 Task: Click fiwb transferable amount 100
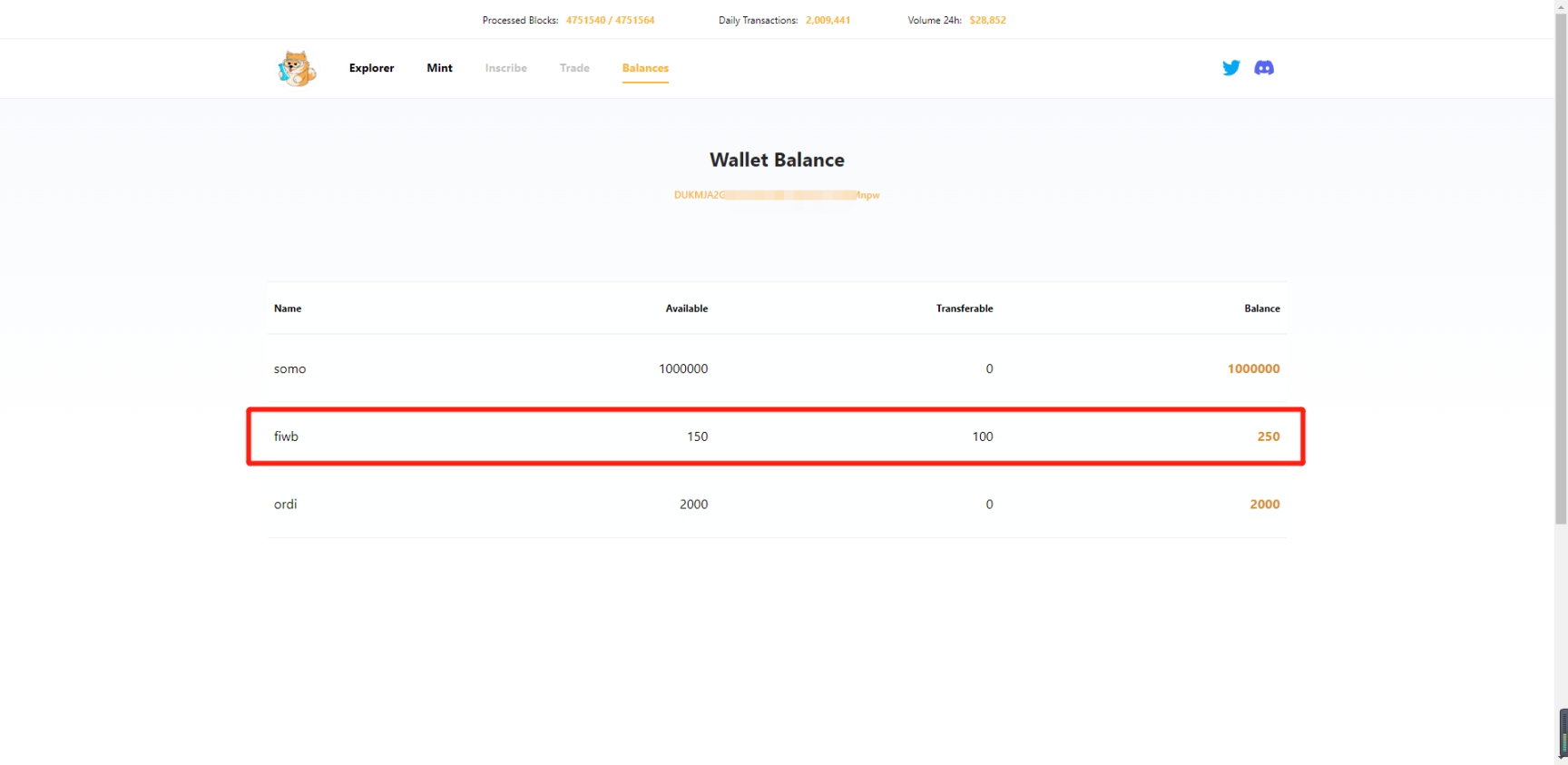pos(983,436)
